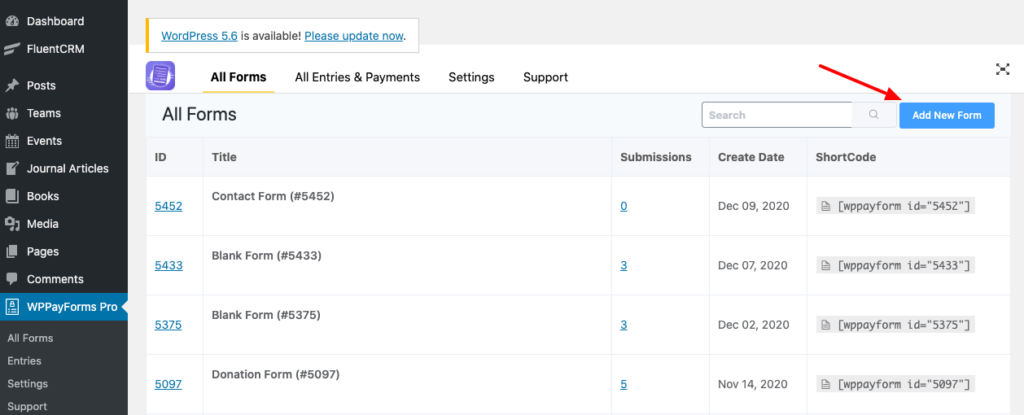Click the Comments bubble icon in sidebar

click(x=13, y=279)
